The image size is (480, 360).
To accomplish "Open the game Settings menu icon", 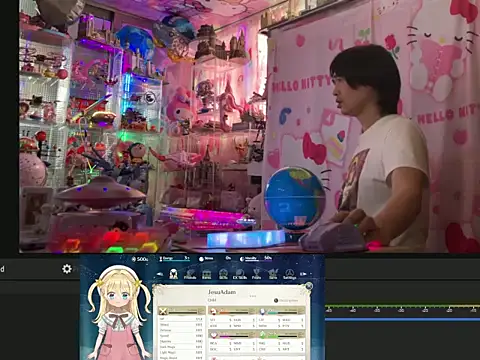I will click(x=290, y=274).
